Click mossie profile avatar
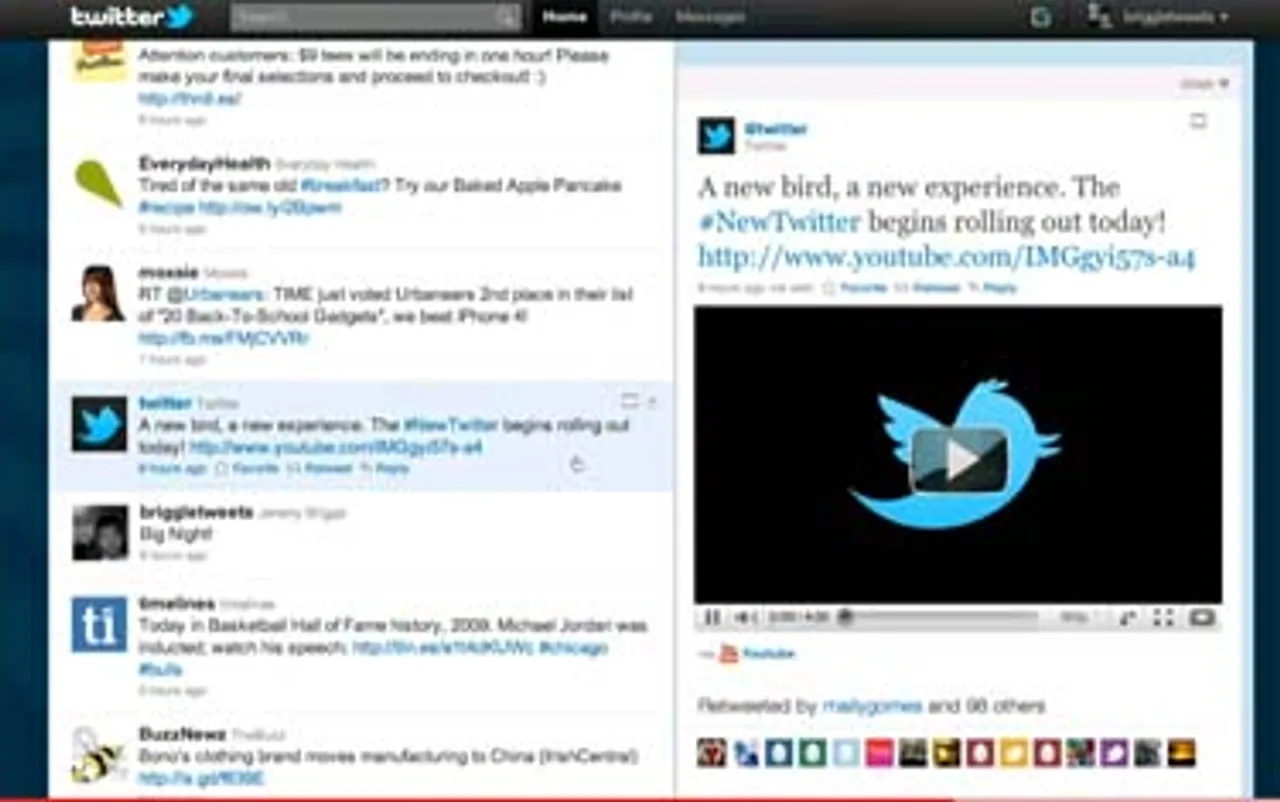The width and height of the screenshot is (1280, 802). [x=99, y=293]
